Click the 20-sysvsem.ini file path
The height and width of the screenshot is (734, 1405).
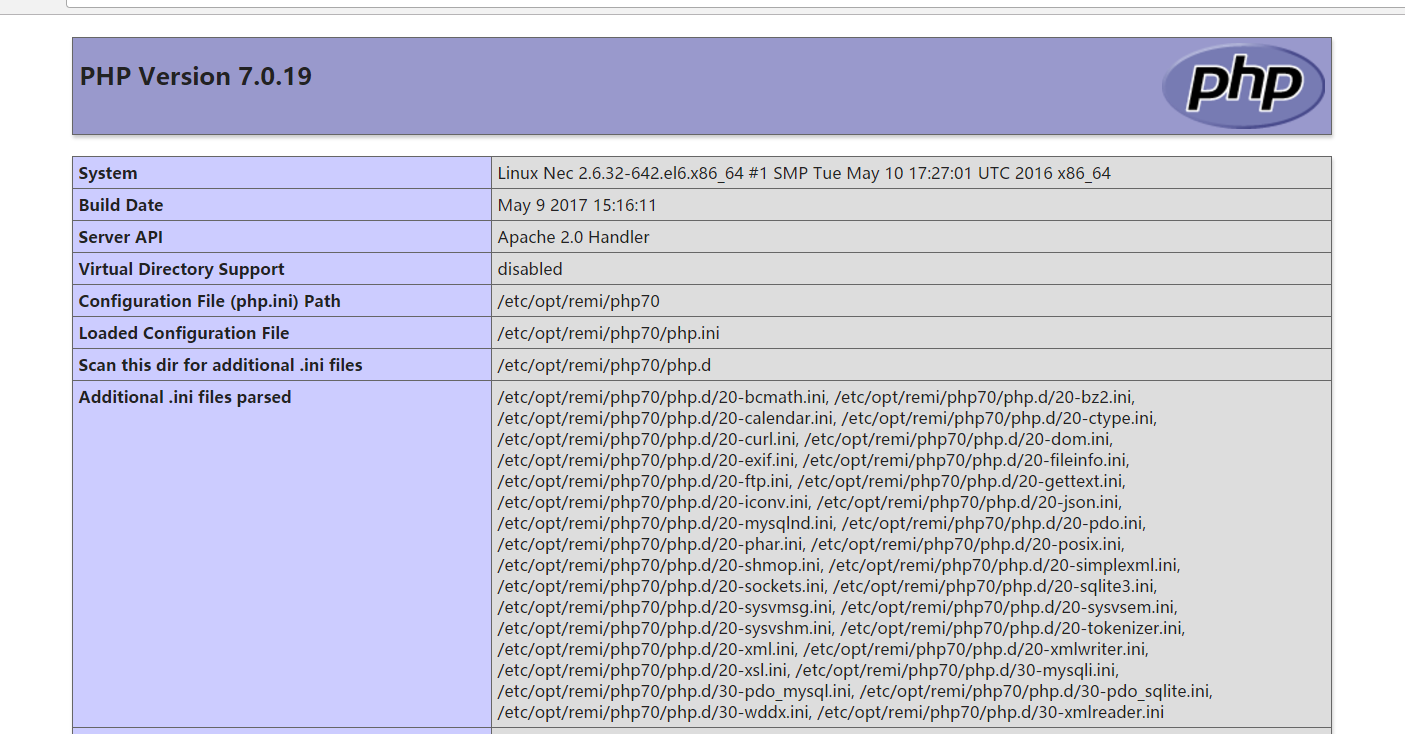[x=1009, y=607]
